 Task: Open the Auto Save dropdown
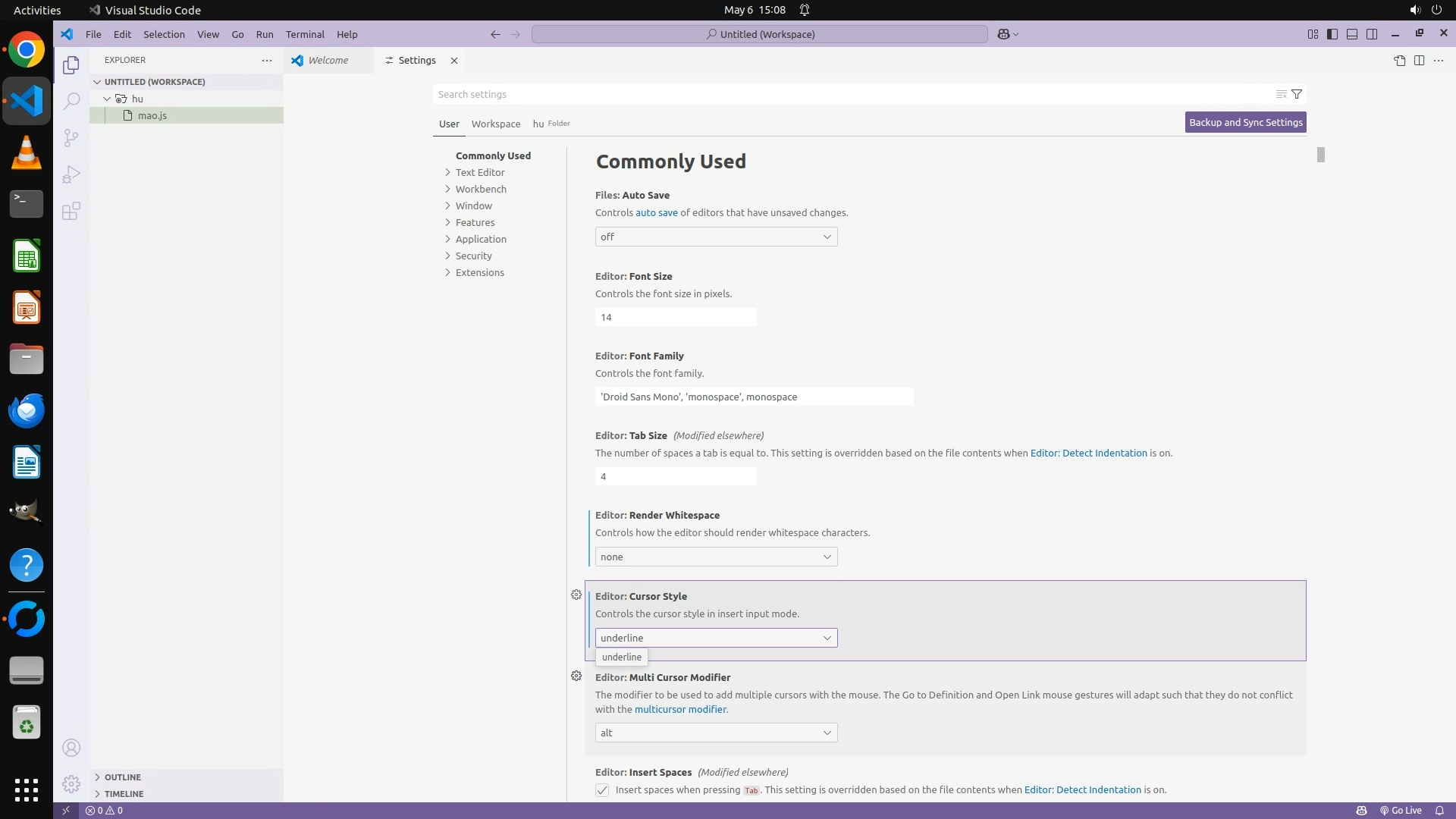716,237
